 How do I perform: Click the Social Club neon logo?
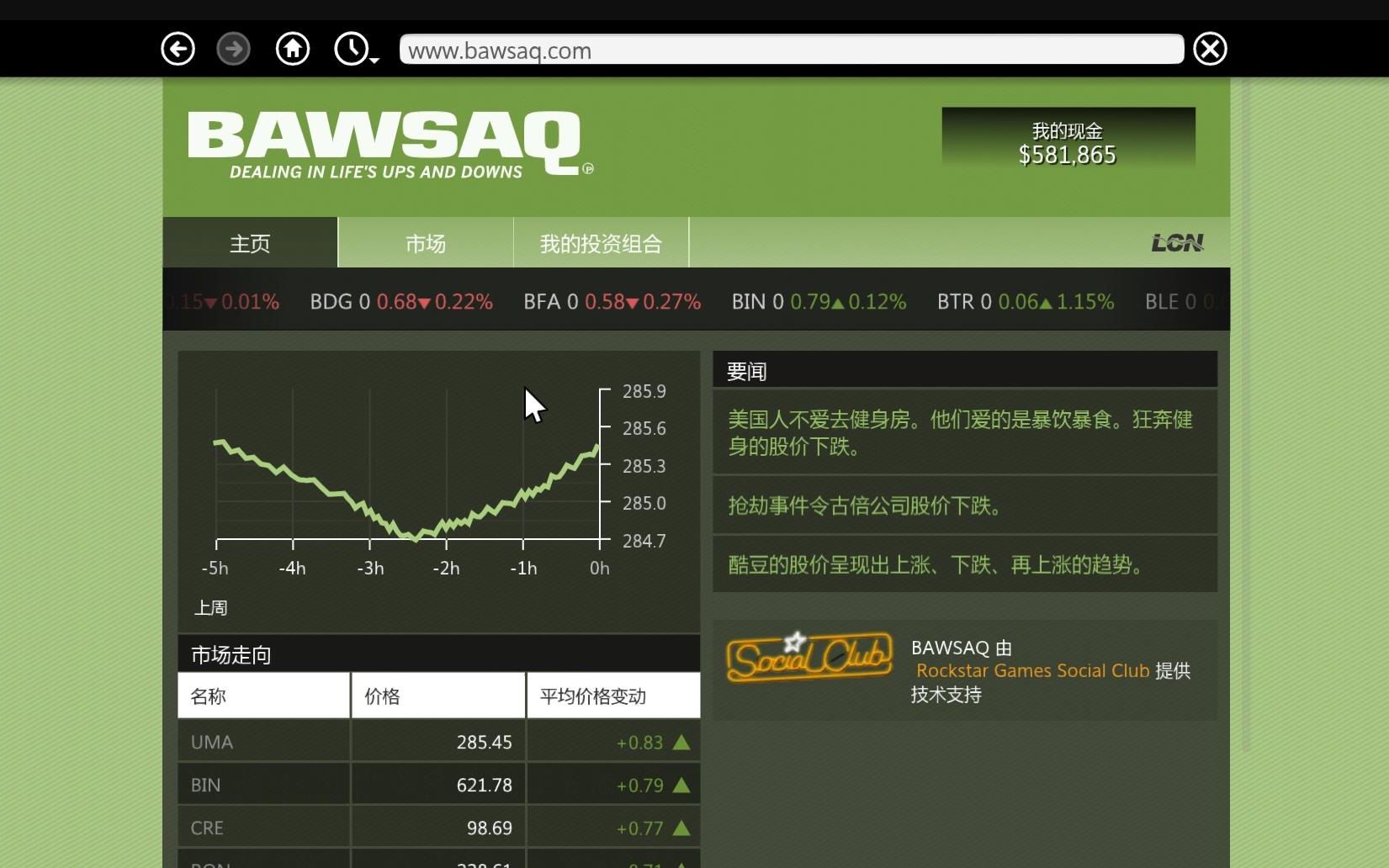(x=809, y=658)
